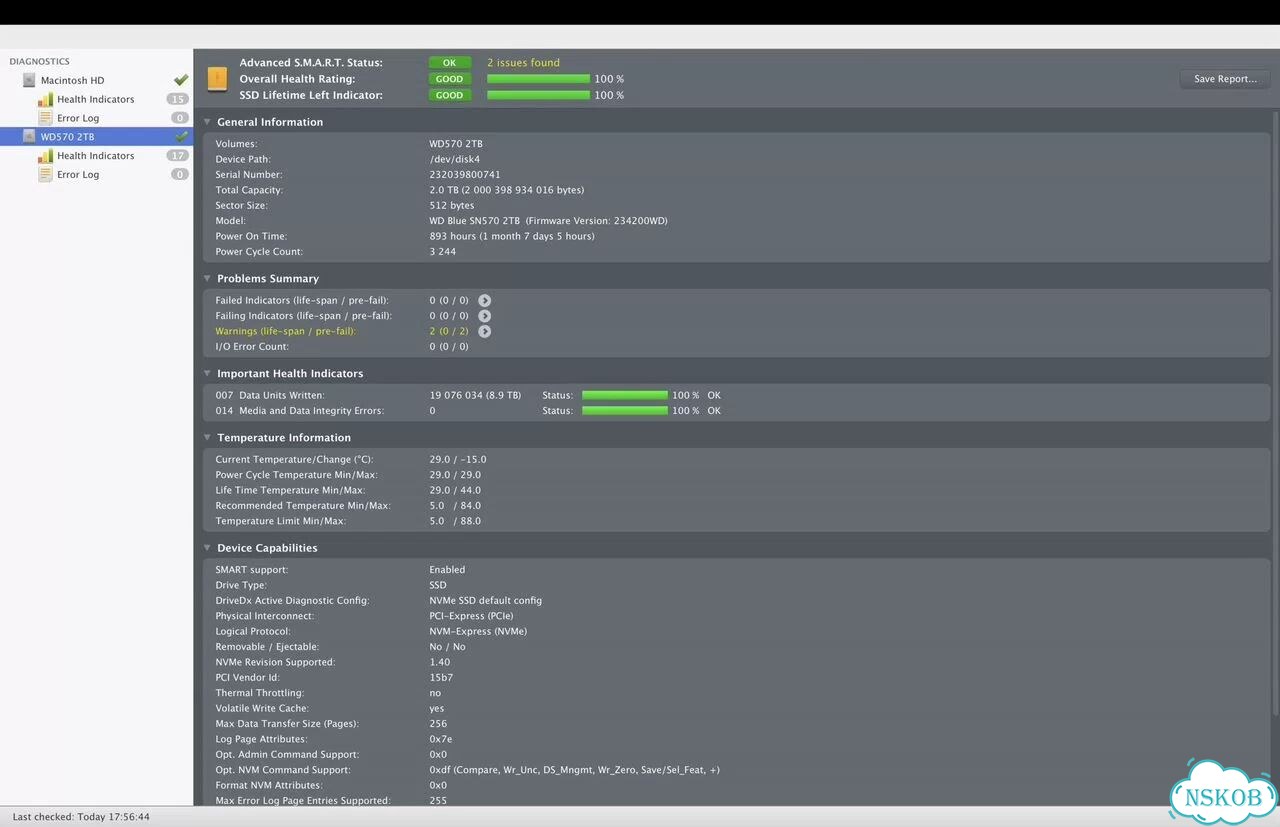Click the 19 076 034 (8.9 TB) value
This screenshot has width=1280, height=827.
[x=475, y=396]
